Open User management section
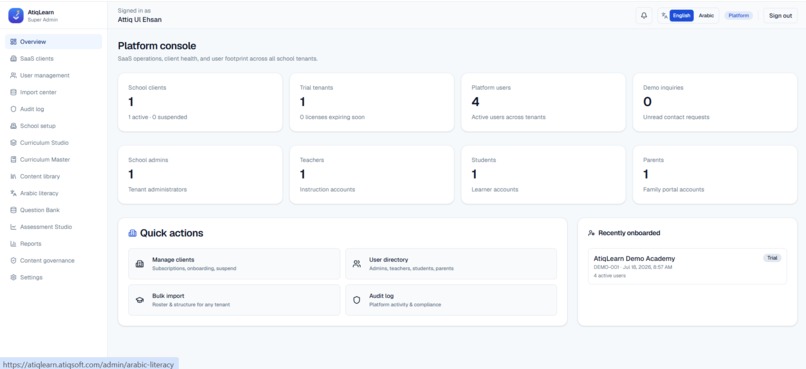 pyautogui.click(x=53, y=76)
